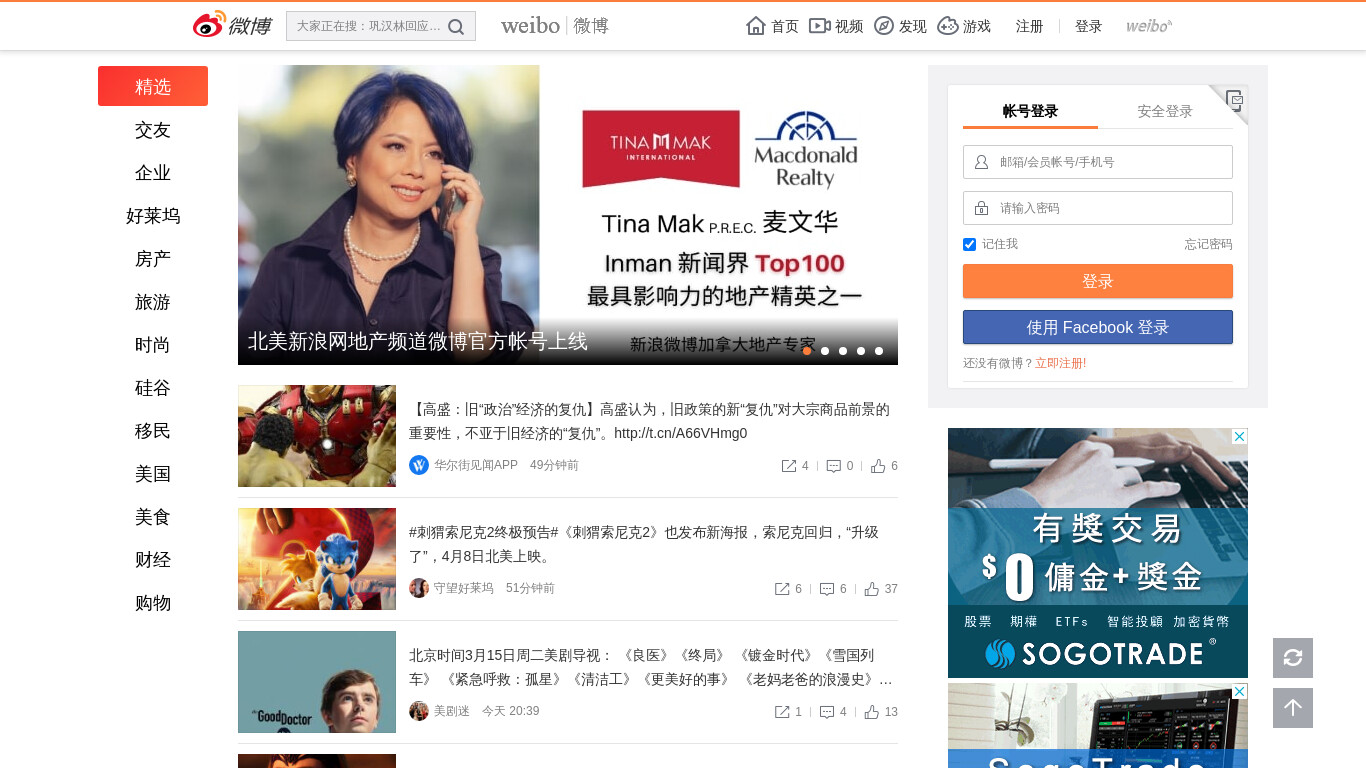
Task: Select 房产 category
Action: pyautogui.click(x=153, y=259)
